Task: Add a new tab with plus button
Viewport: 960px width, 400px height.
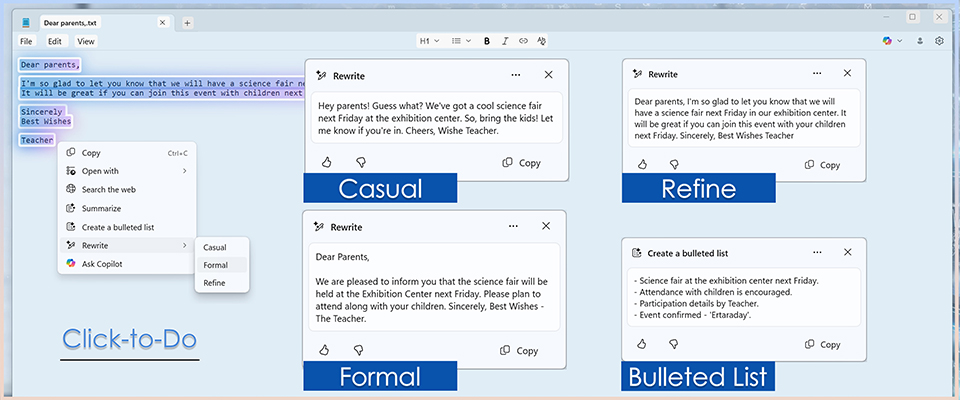Action: tap(187, 22)
